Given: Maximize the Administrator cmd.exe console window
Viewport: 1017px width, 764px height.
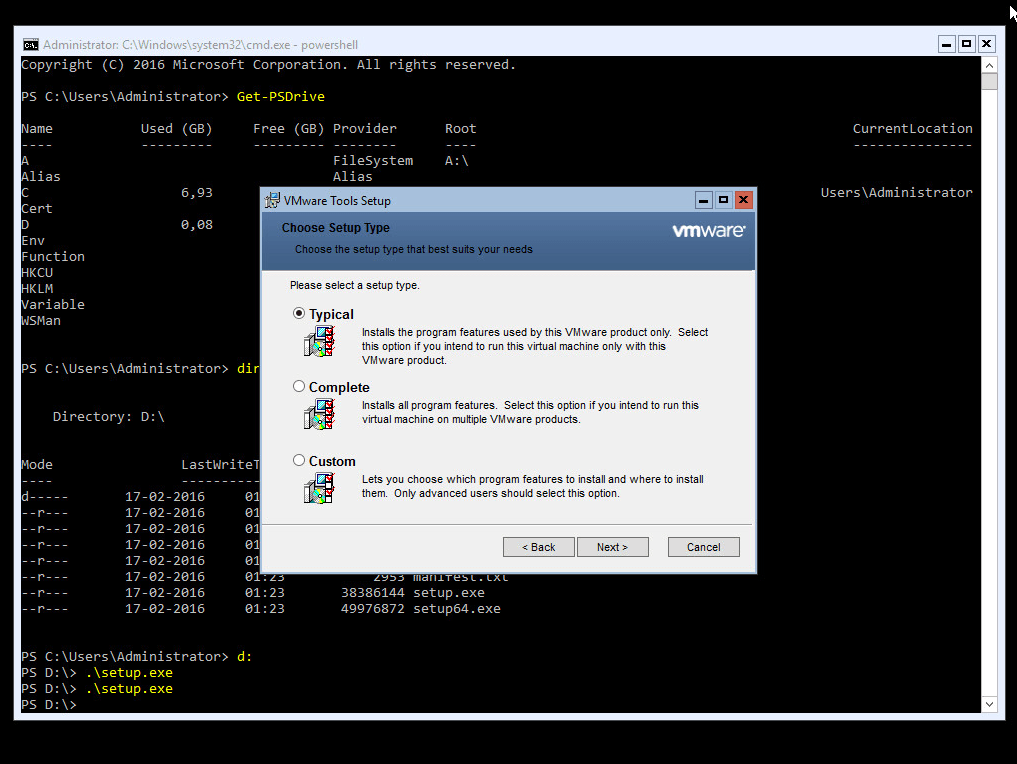Looking at the screenshot, I should pyautogui.click(x=966, y=44).
